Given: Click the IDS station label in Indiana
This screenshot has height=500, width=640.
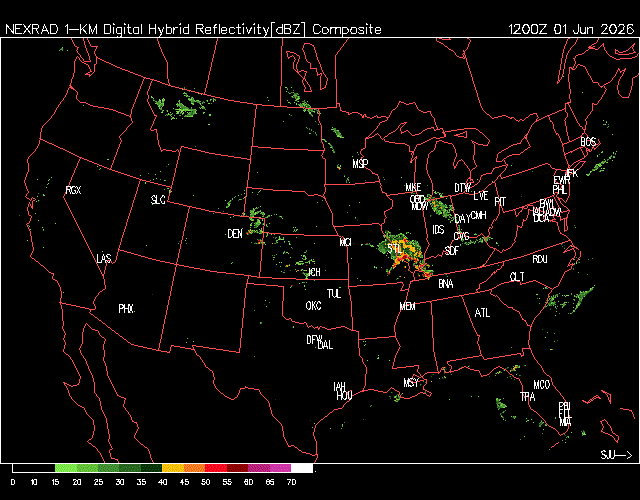Looking at the screenshot, I should click(438, 230).
